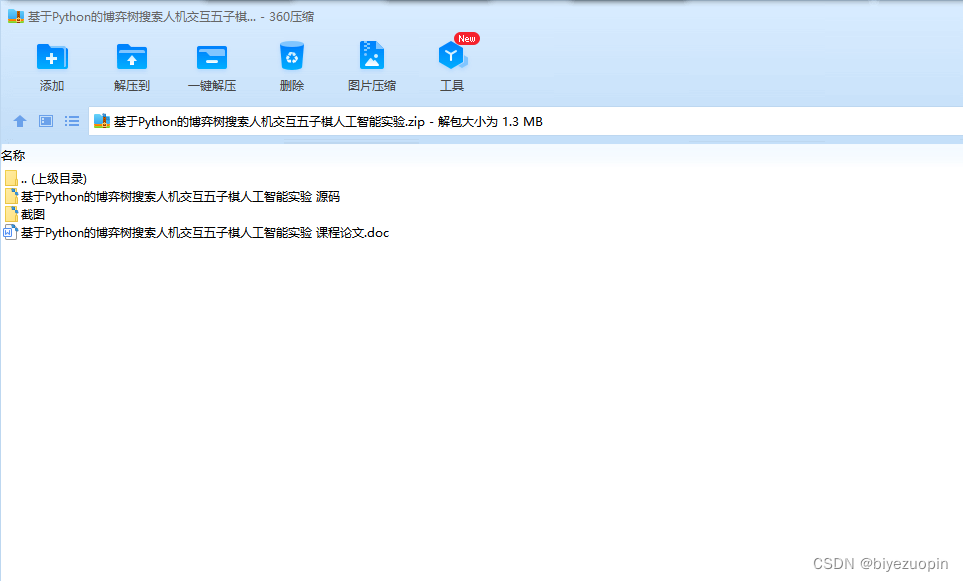Click the New badge on 工具
The height and width of the screenshot is (581, 963).
[466, 38]
